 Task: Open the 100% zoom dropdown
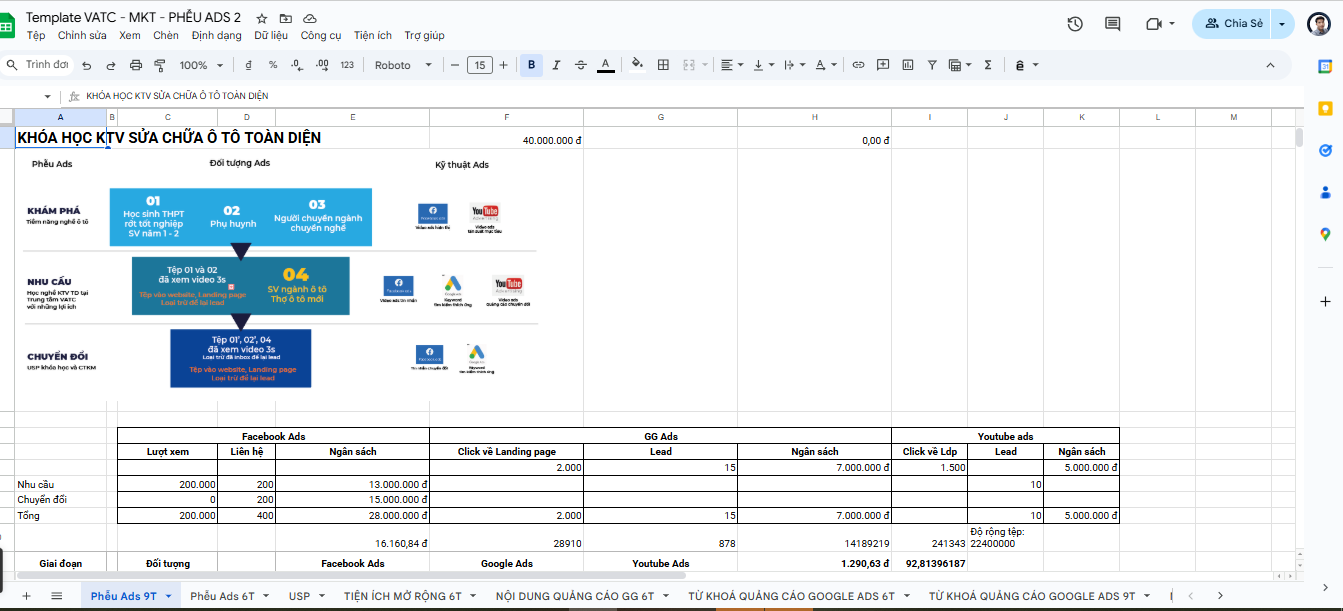pos(201,65)
